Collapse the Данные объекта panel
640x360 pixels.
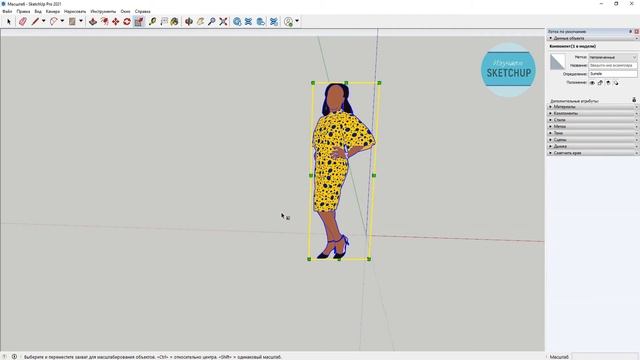tap(592, 38)
